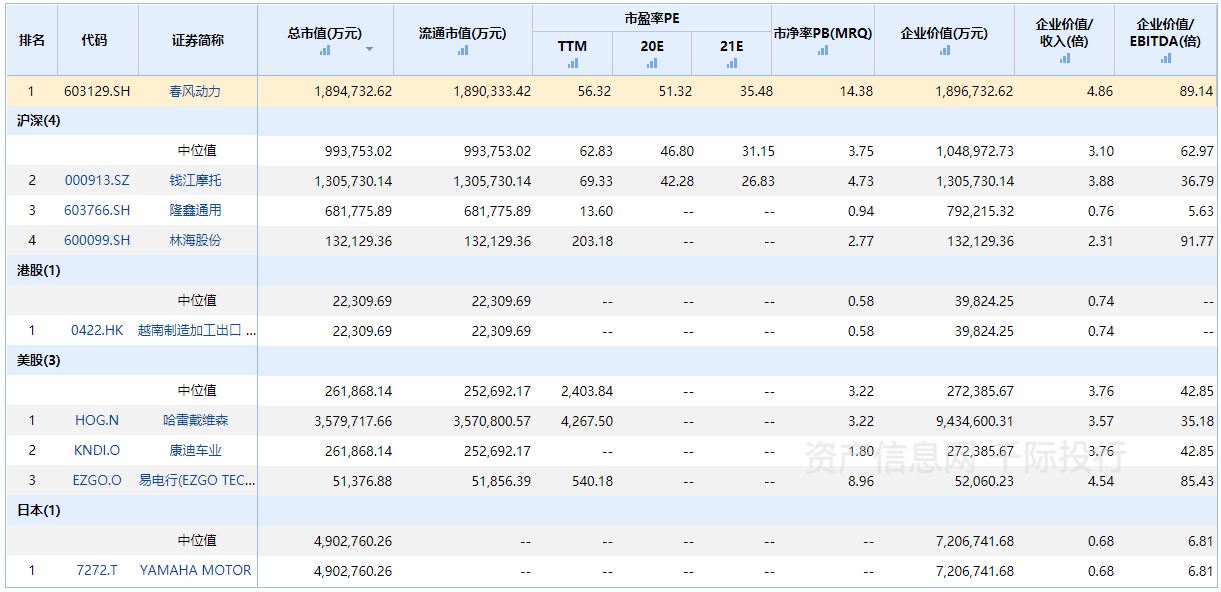Open stock code 603766.SH
The width and height of the screenshot is (1221, 592).
tap(97, 211)
